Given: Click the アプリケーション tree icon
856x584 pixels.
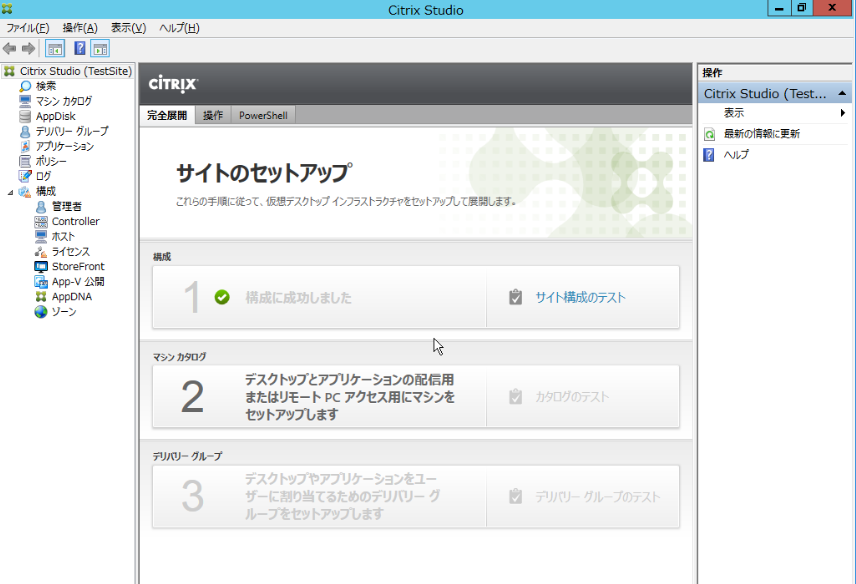Looking at the screenshot, I should [x=25, y=146].
